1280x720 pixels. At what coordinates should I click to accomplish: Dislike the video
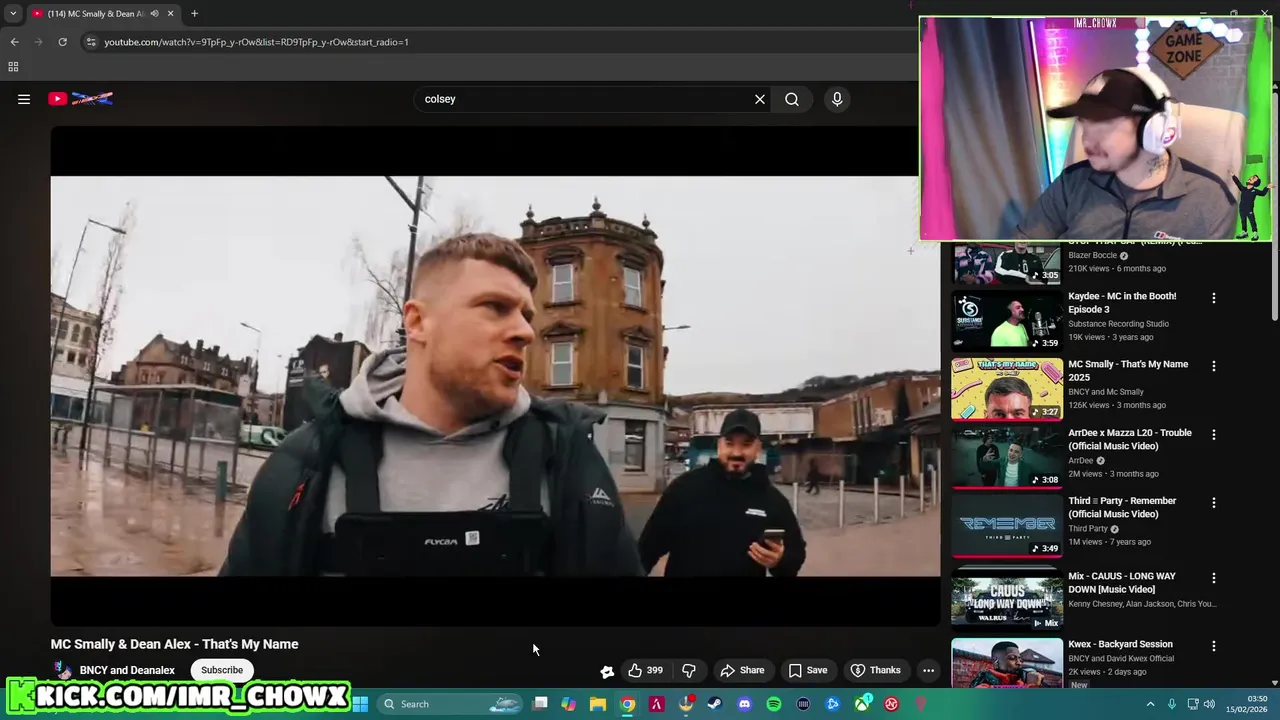pos(689,670)
